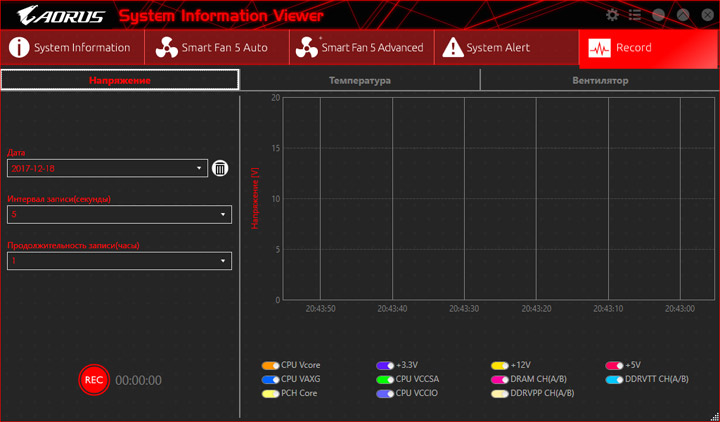Click the Record waveform icon
The width and height of the screenshot is (720, 422).
tap(599, 48)
